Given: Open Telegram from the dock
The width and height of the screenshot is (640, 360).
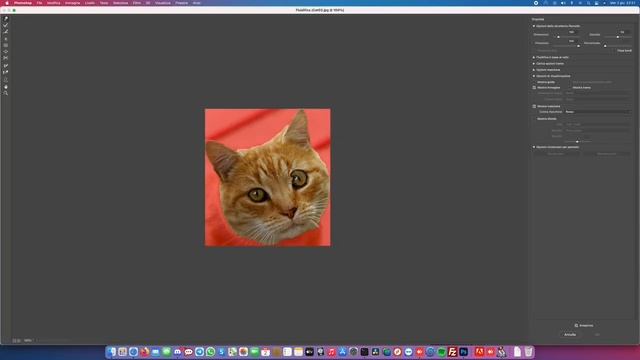Looking at the screenshot, I should (x=200, y=352).
